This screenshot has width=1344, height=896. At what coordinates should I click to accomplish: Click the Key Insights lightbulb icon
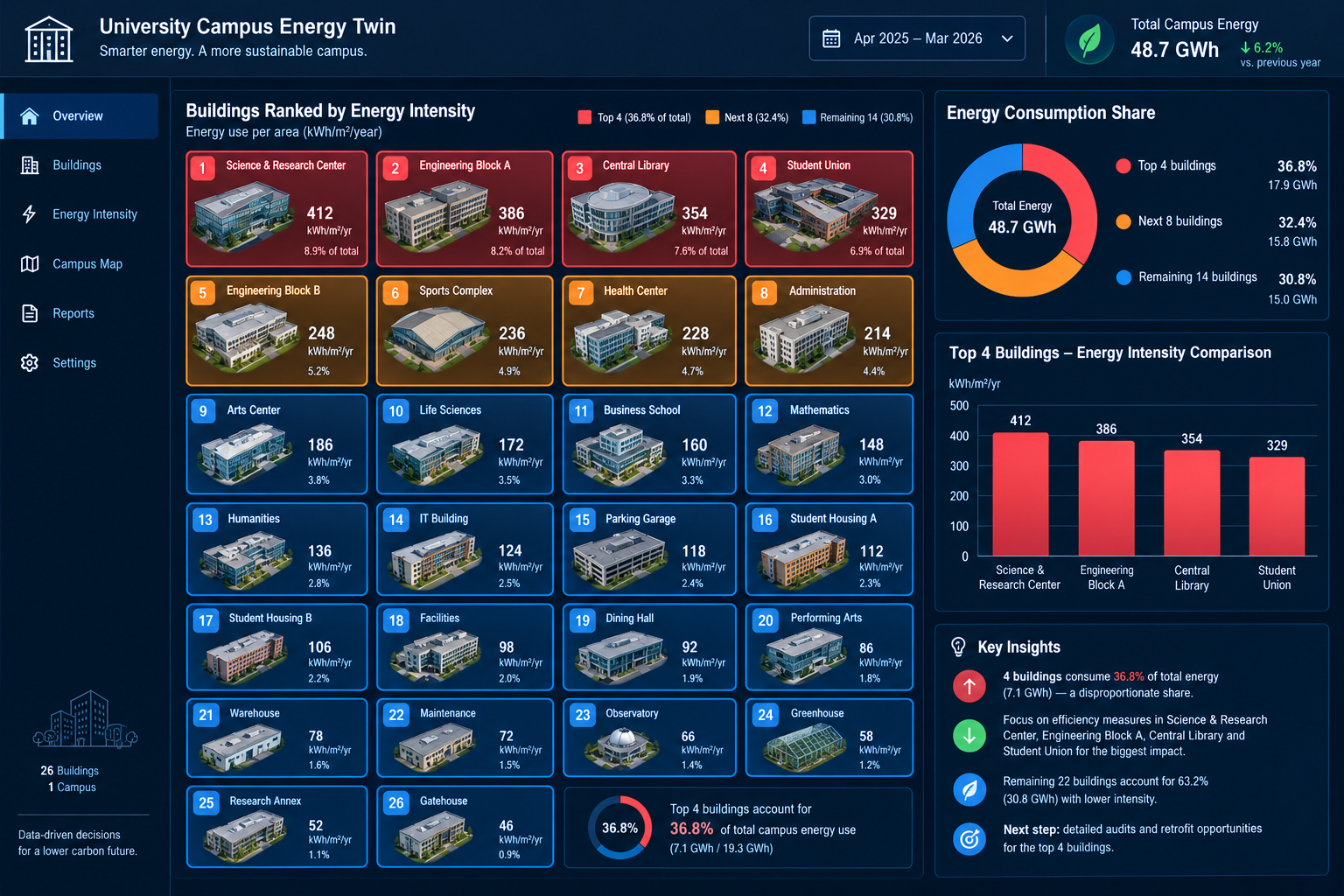[959, 647]
